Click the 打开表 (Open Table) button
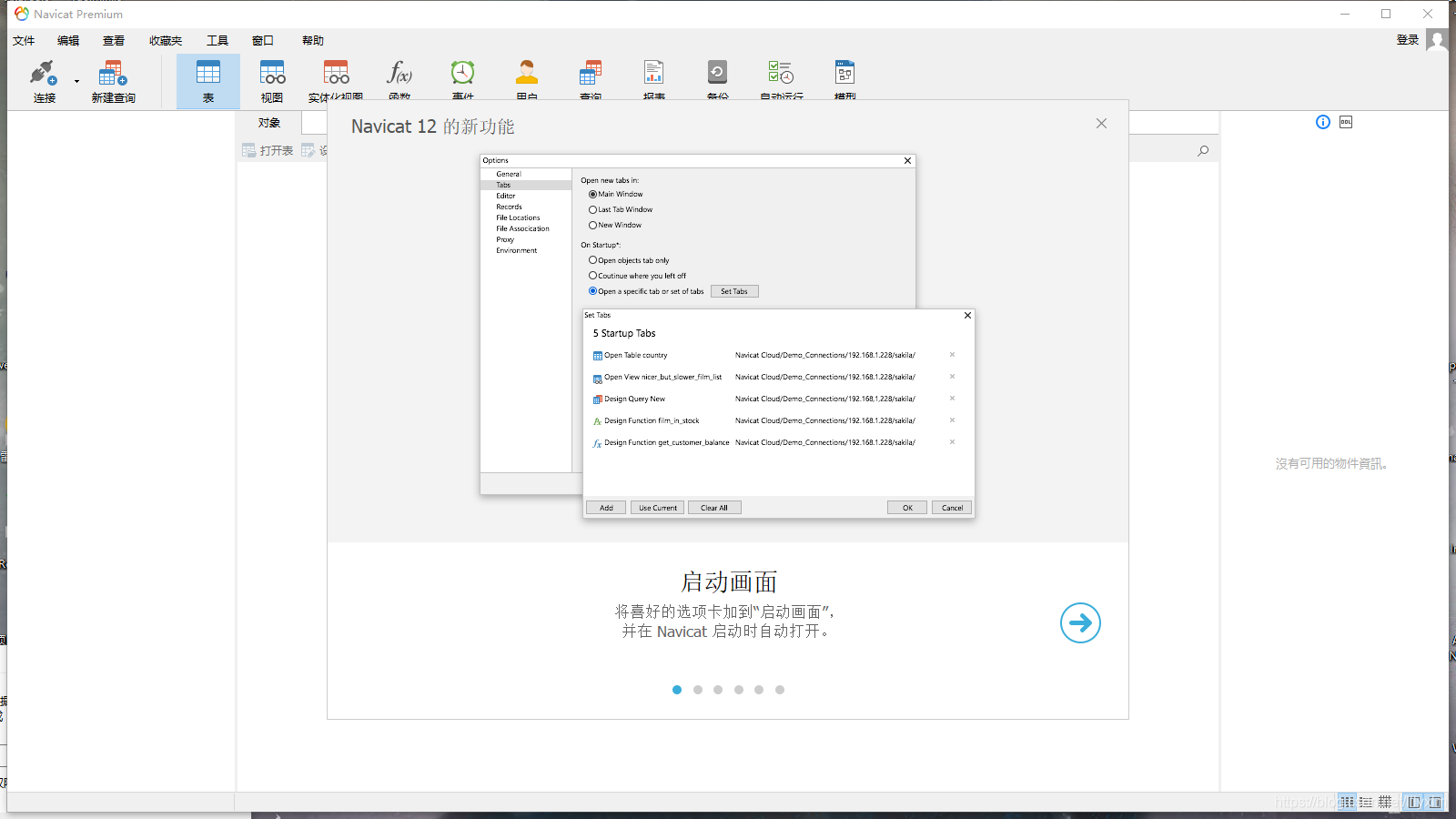The width and height of the screenshot is (1456, 819). coord(268,150)
